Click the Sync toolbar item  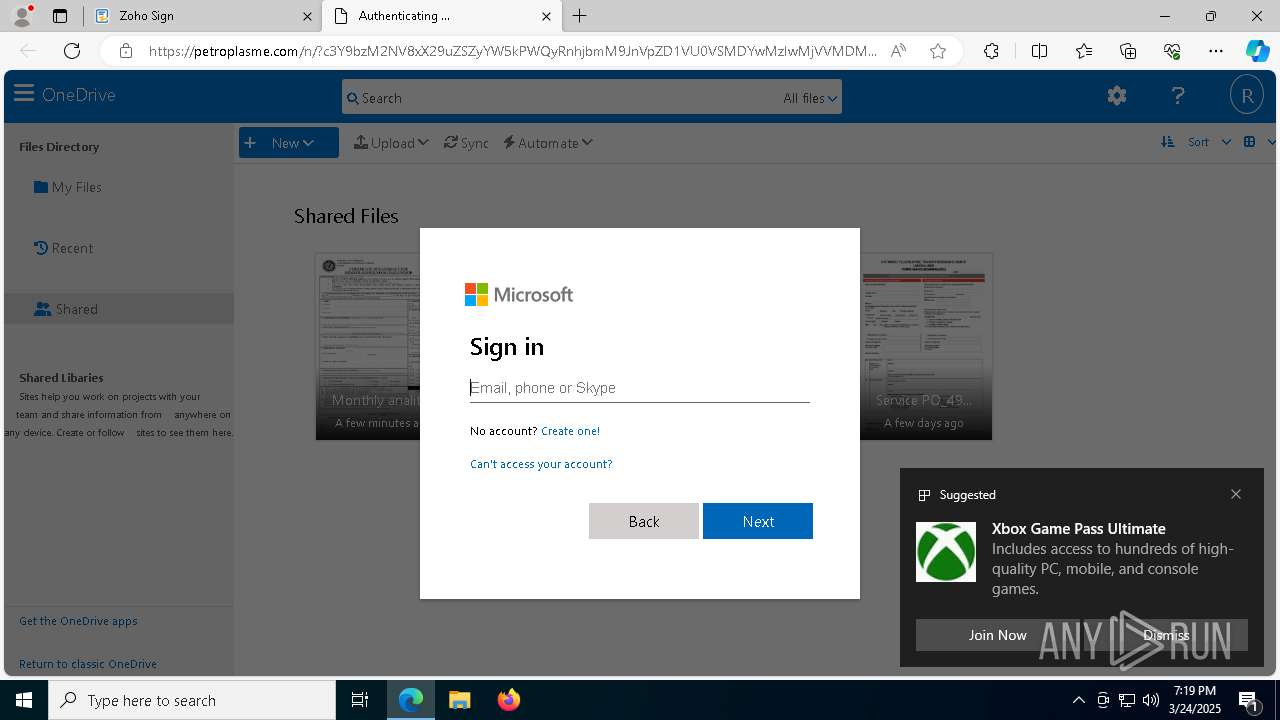coord(466,143)
